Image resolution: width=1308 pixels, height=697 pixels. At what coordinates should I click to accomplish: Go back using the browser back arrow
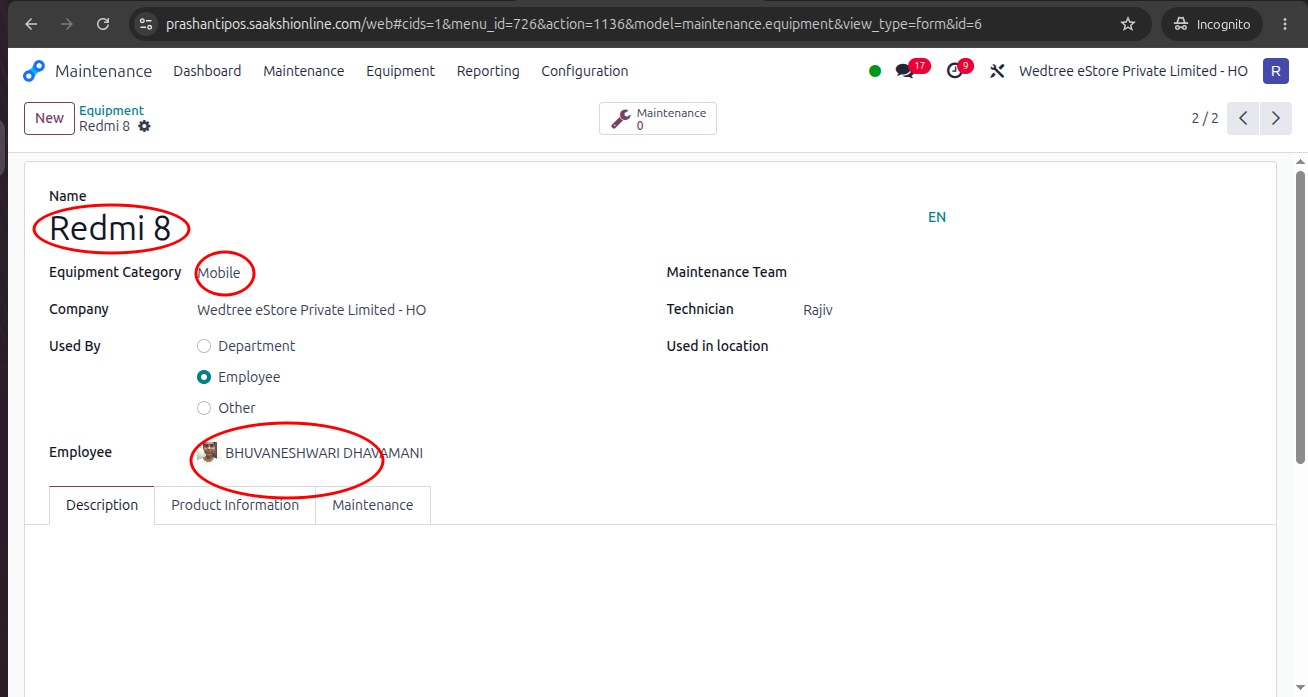(x=31, y=24)
